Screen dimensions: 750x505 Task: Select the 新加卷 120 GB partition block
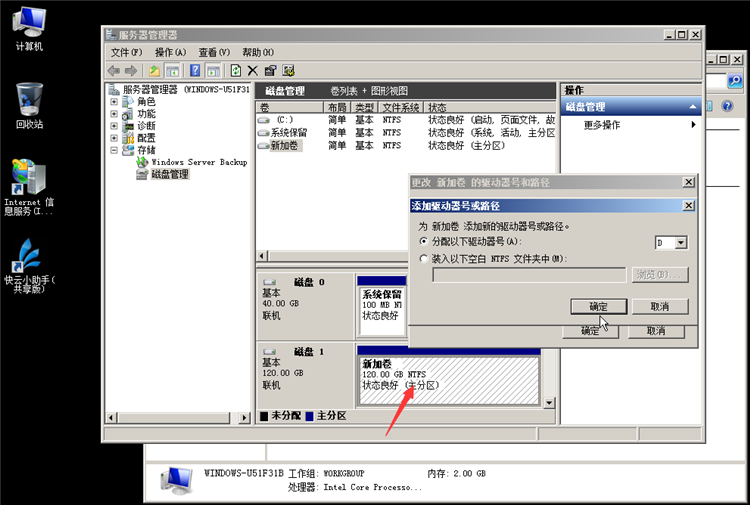(x=447, y=377)
